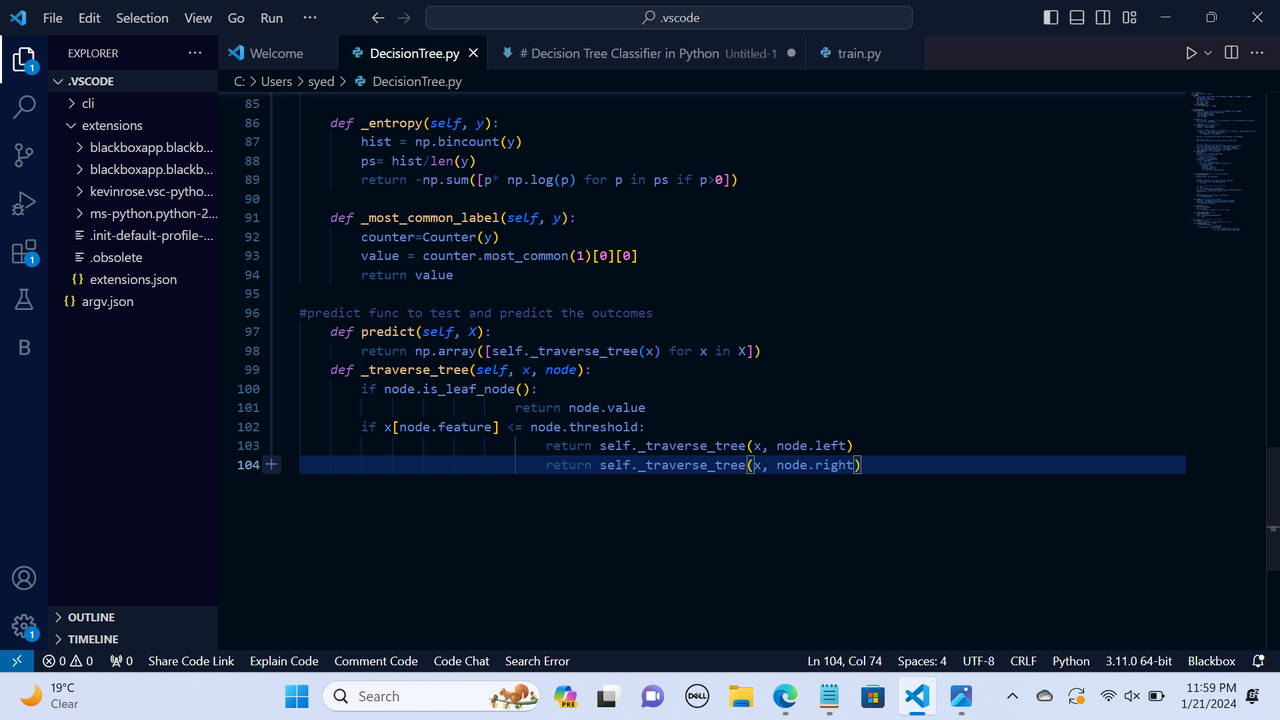1280x720 pixels.
Task: Open Windows Start menu
Action: 297,696
